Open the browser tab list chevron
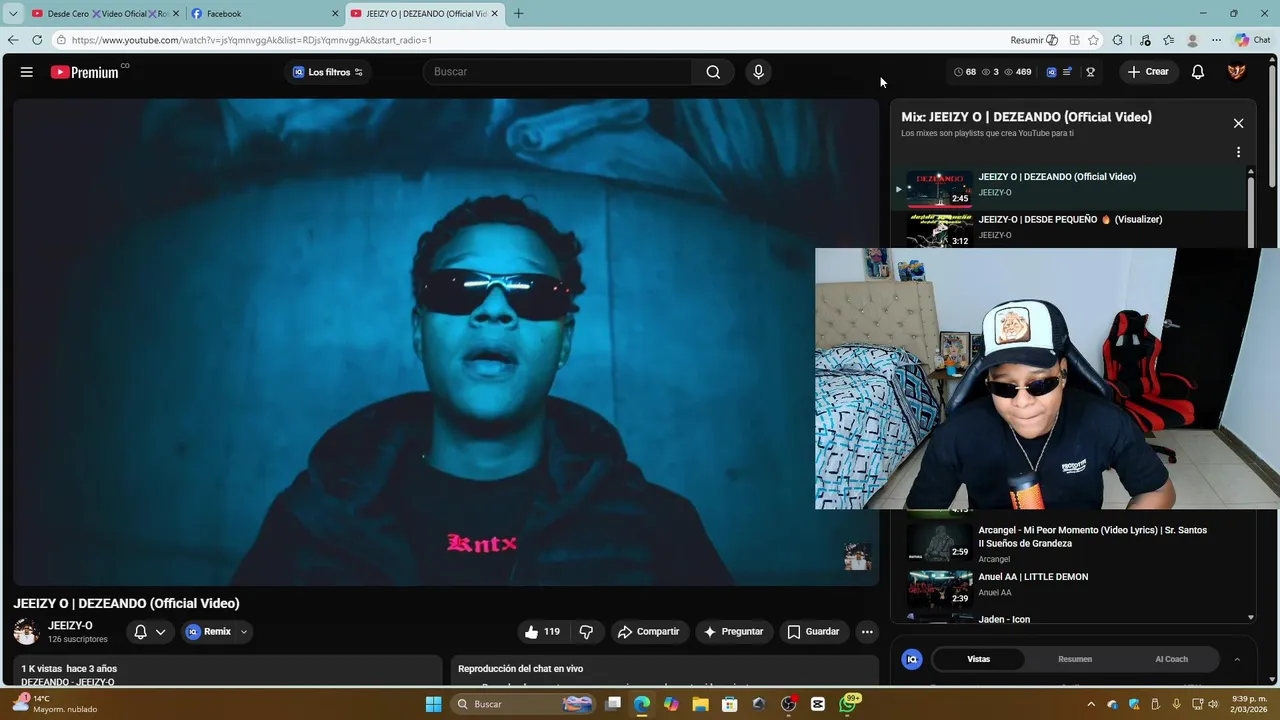The width and height of the screenshot is (1280, 720). pos(13,14)
